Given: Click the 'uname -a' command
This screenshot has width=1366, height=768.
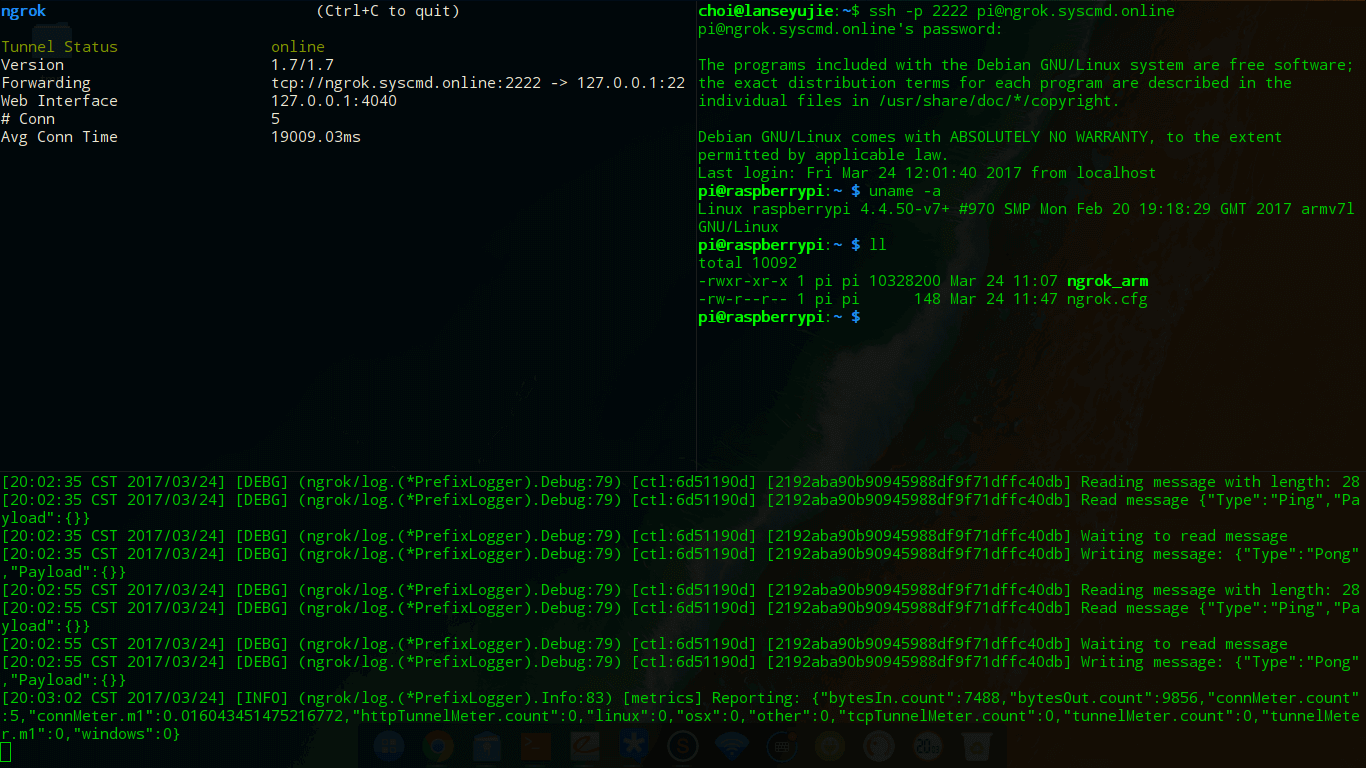Looking at the screenshot, I should pyautogui.click(x=905, y=191).
